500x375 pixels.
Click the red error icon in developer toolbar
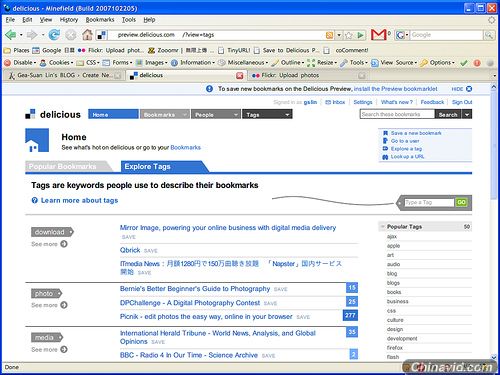[x=477, y=63]
